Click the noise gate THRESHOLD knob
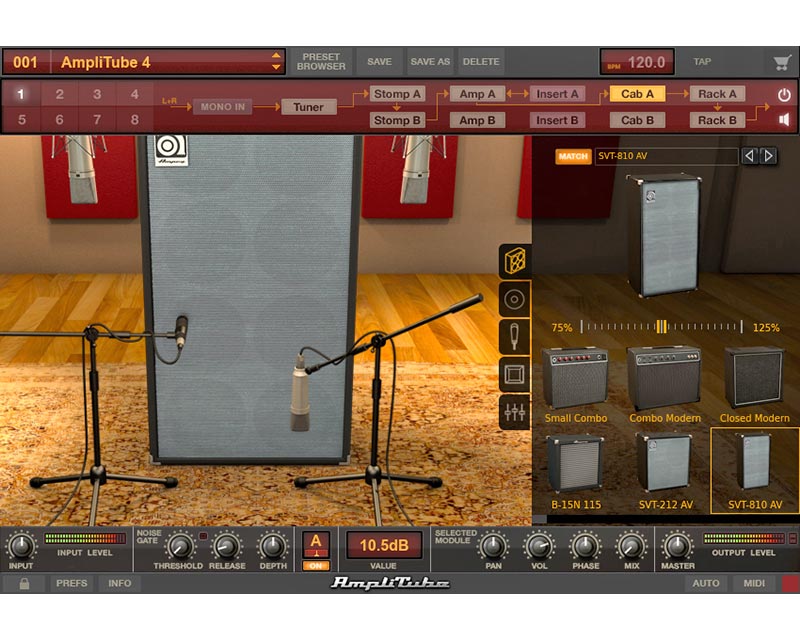Viewport: 800px width, 640px height. [180, 547]
